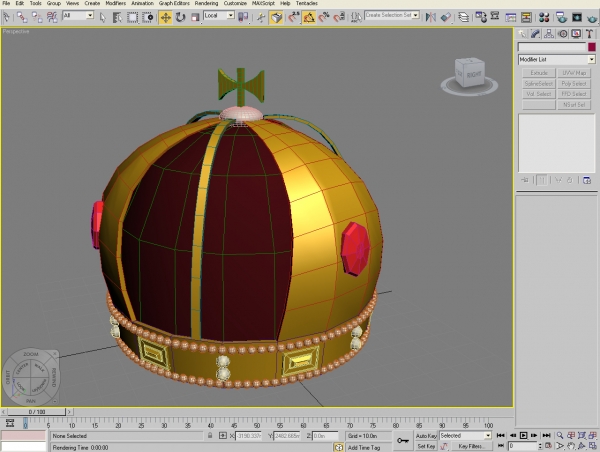Go to animation start frame
This screenshot has width=600, height=452.
[501, 436]
